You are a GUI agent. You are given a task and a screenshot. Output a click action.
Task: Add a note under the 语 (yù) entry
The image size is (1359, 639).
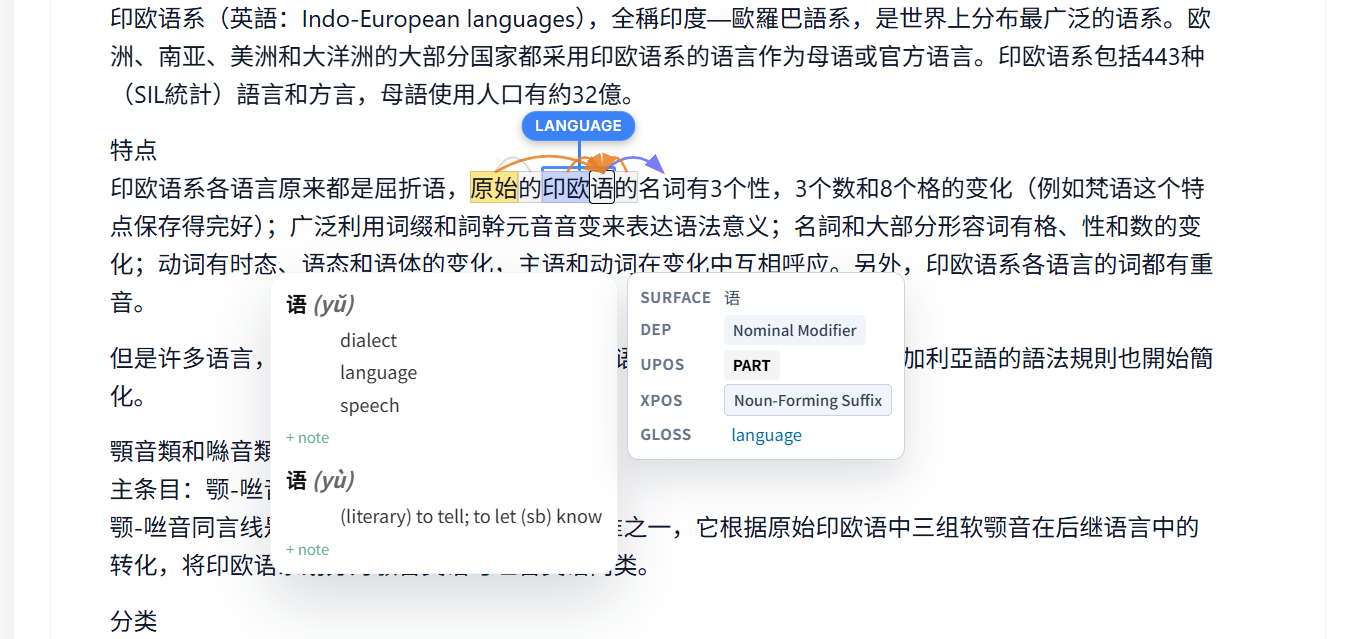point(307,550)
